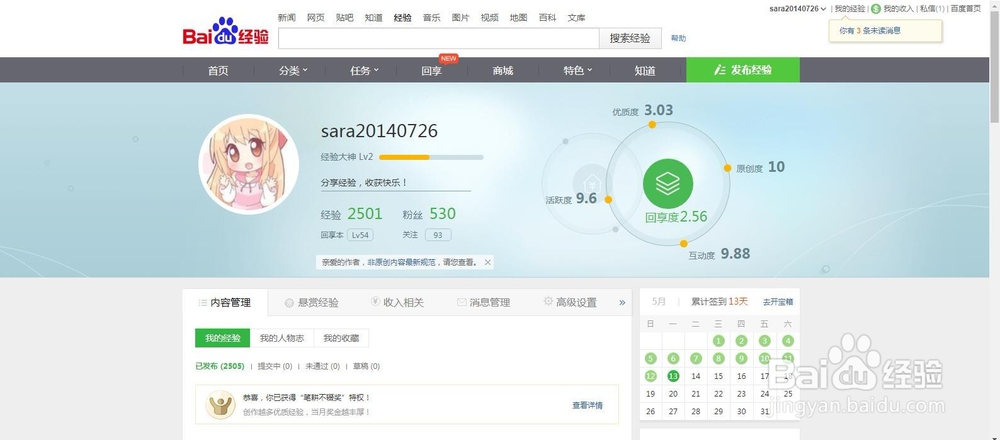
Task: Select the 我的收藏 sub-tab
Action: [341, 339]
